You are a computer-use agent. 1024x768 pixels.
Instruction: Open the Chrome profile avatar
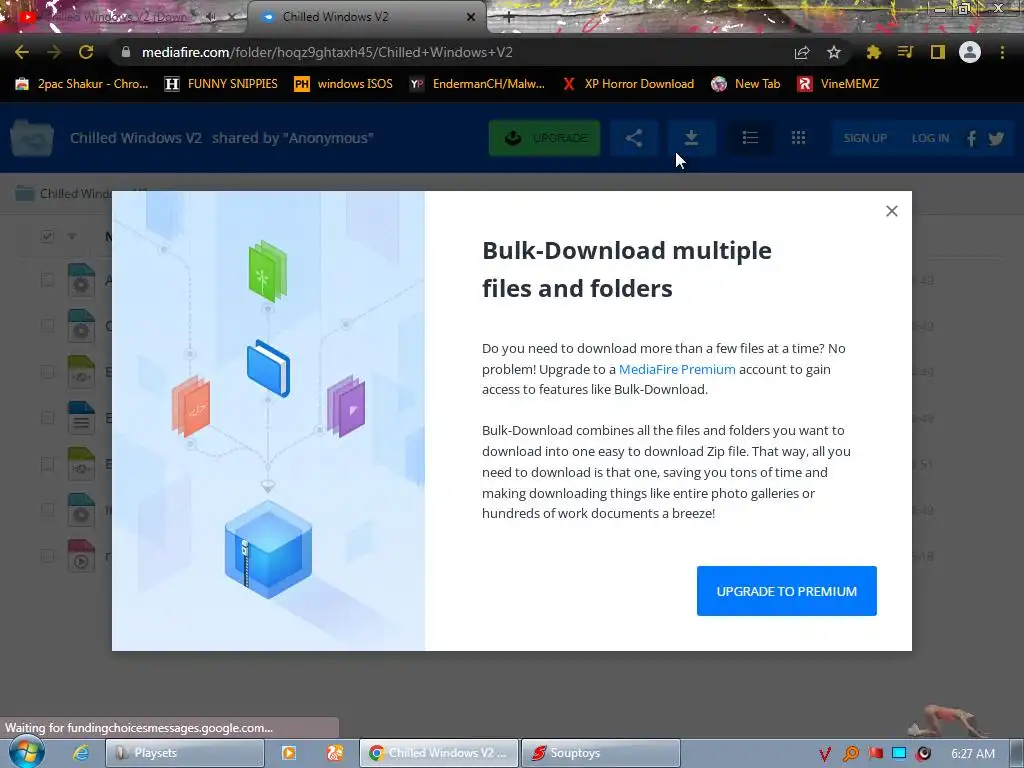click(970, 52)
